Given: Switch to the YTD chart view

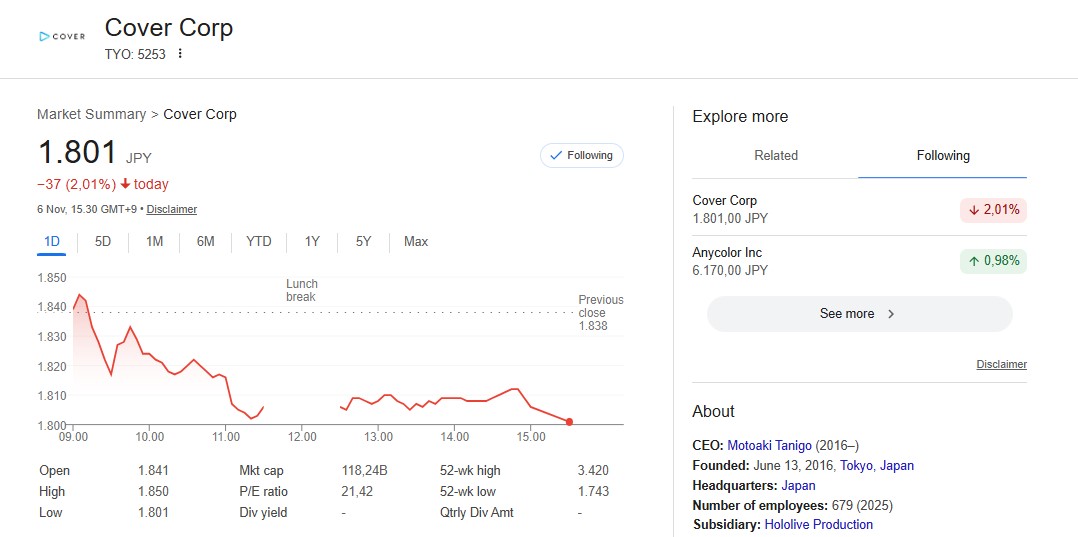Looking at the screenshot, I should (x=258, y=241).
